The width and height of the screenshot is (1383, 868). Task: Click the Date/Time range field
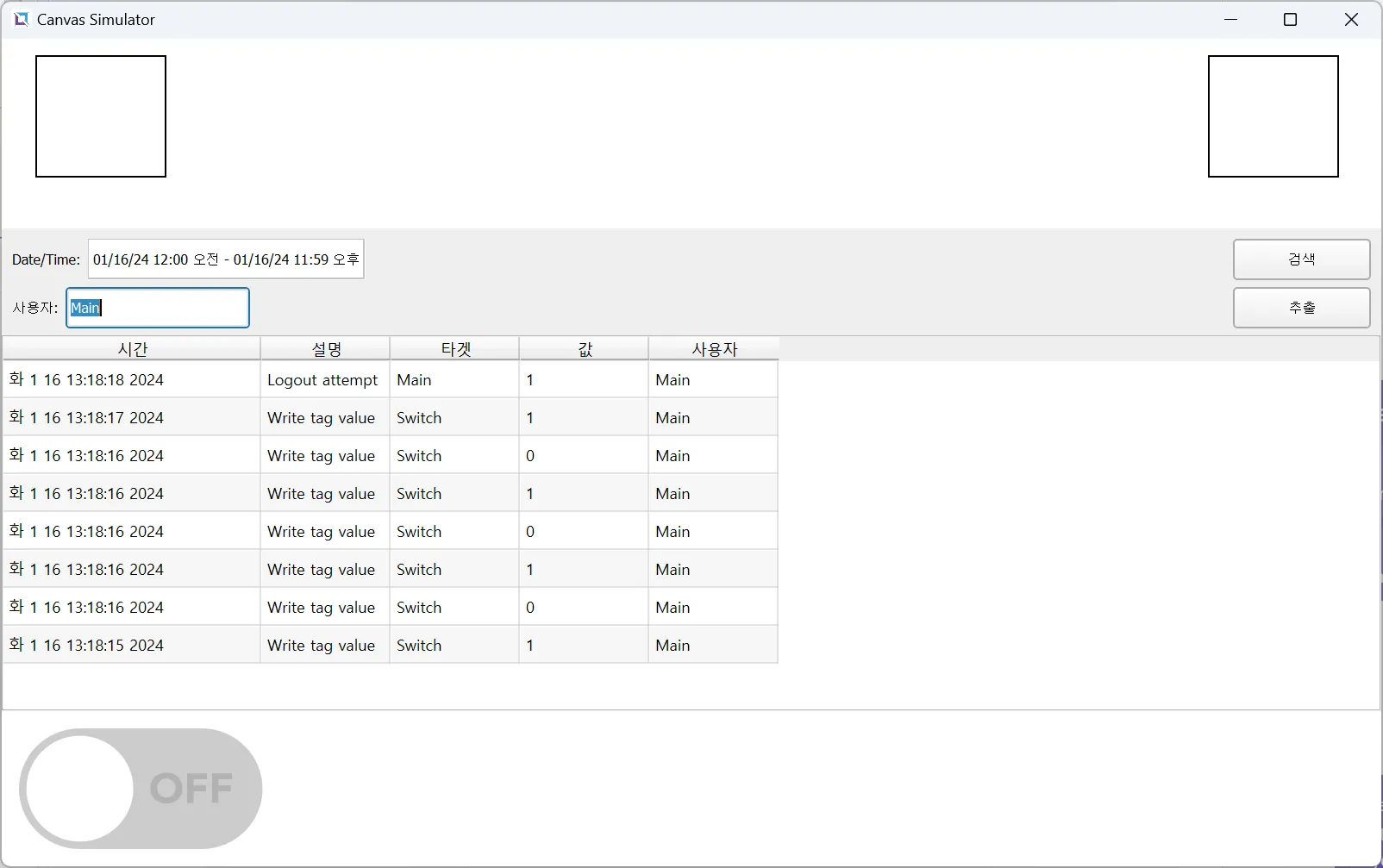pos(226,259)
